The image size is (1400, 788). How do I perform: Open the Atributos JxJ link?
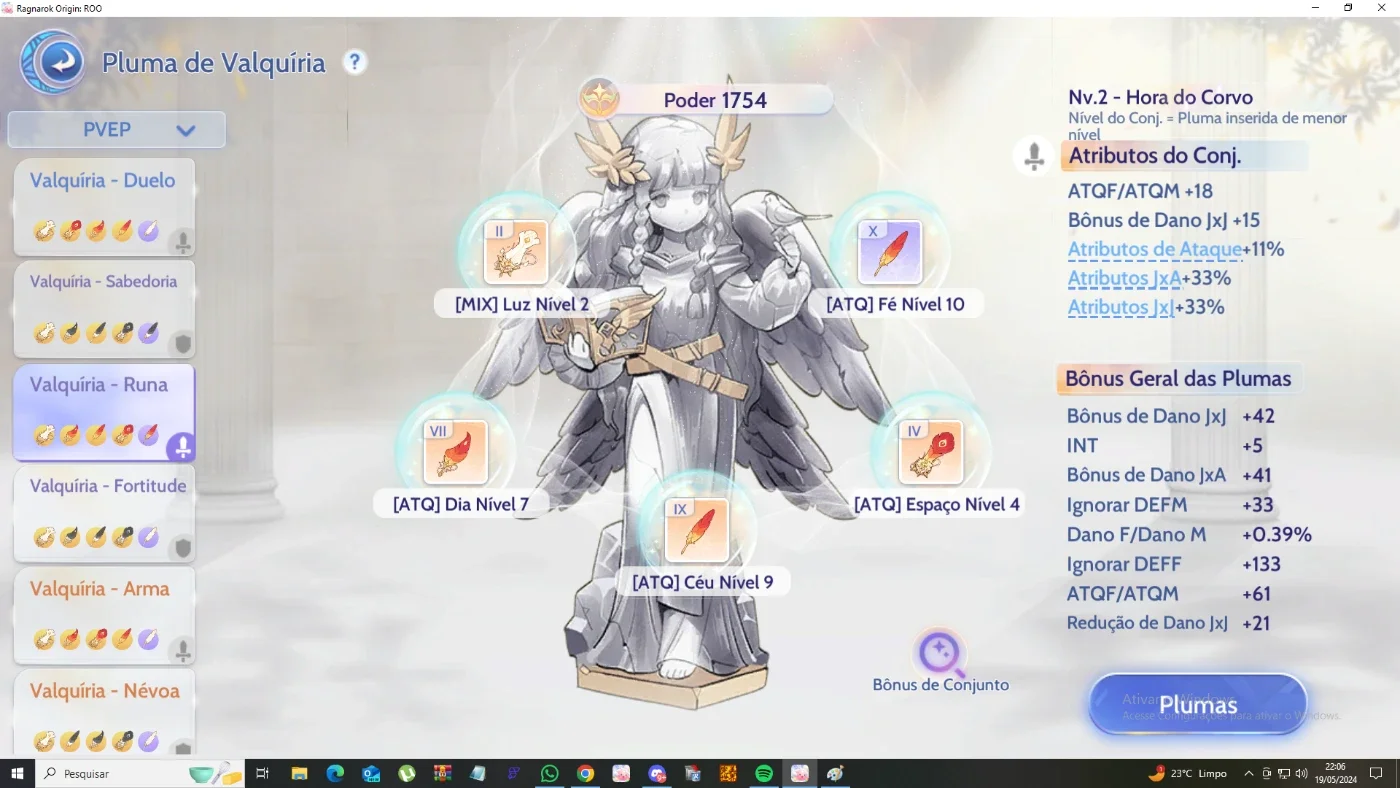tap(1121, 307)
